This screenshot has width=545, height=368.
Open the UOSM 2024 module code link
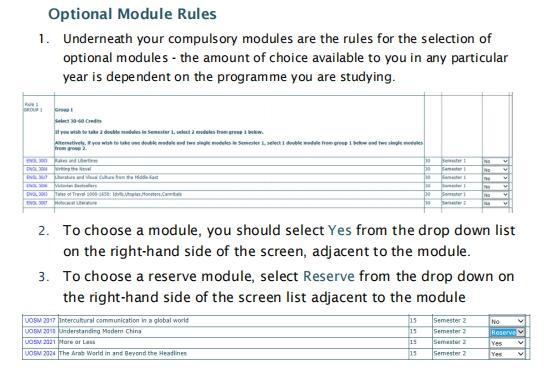coord(40,353)
